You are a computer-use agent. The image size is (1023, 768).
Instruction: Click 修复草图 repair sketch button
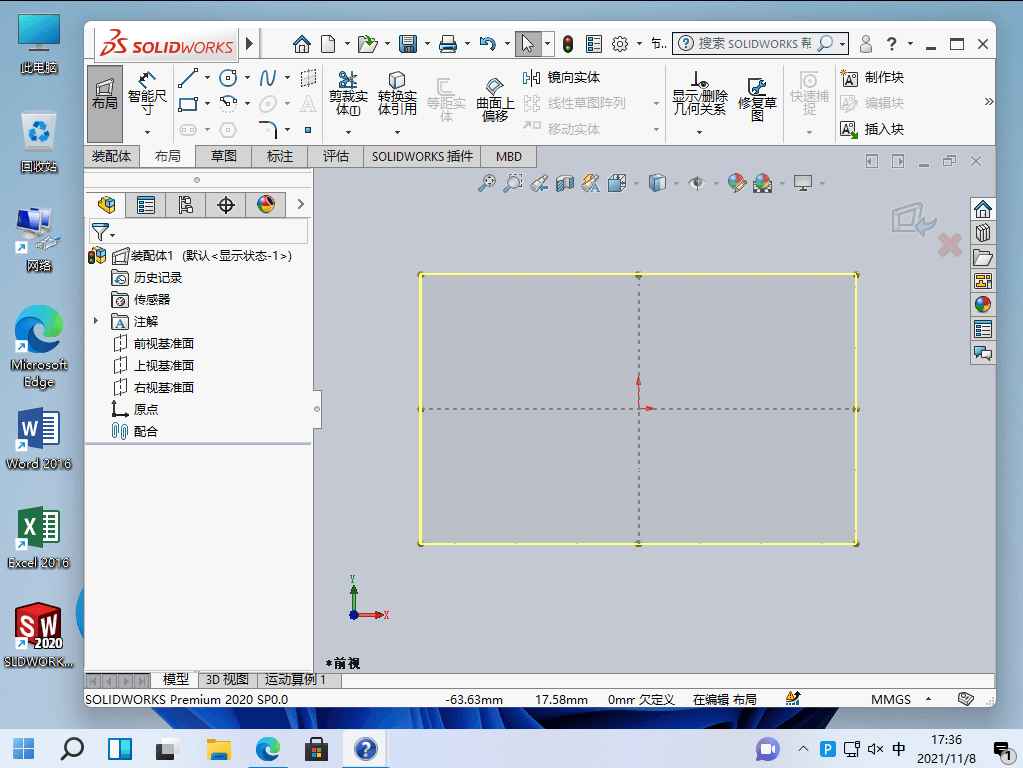tap(757, 95)
